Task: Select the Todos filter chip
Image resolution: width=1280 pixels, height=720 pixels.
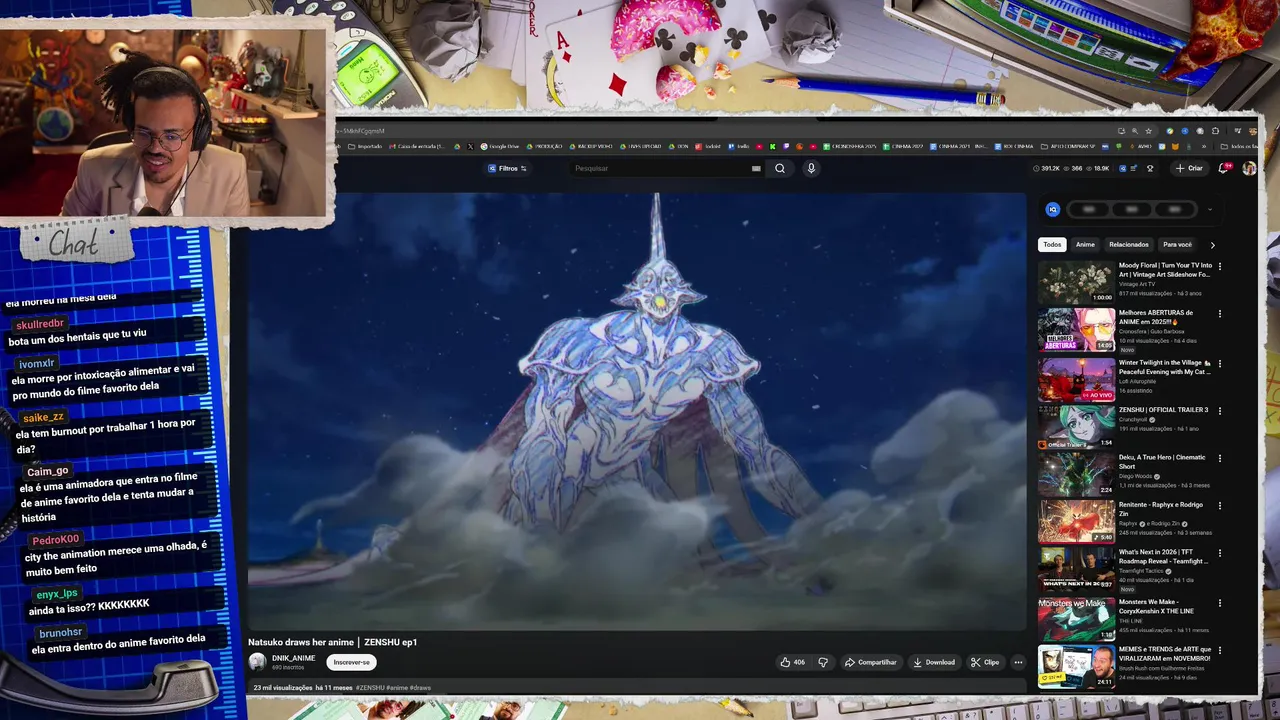Action: 1052,244
